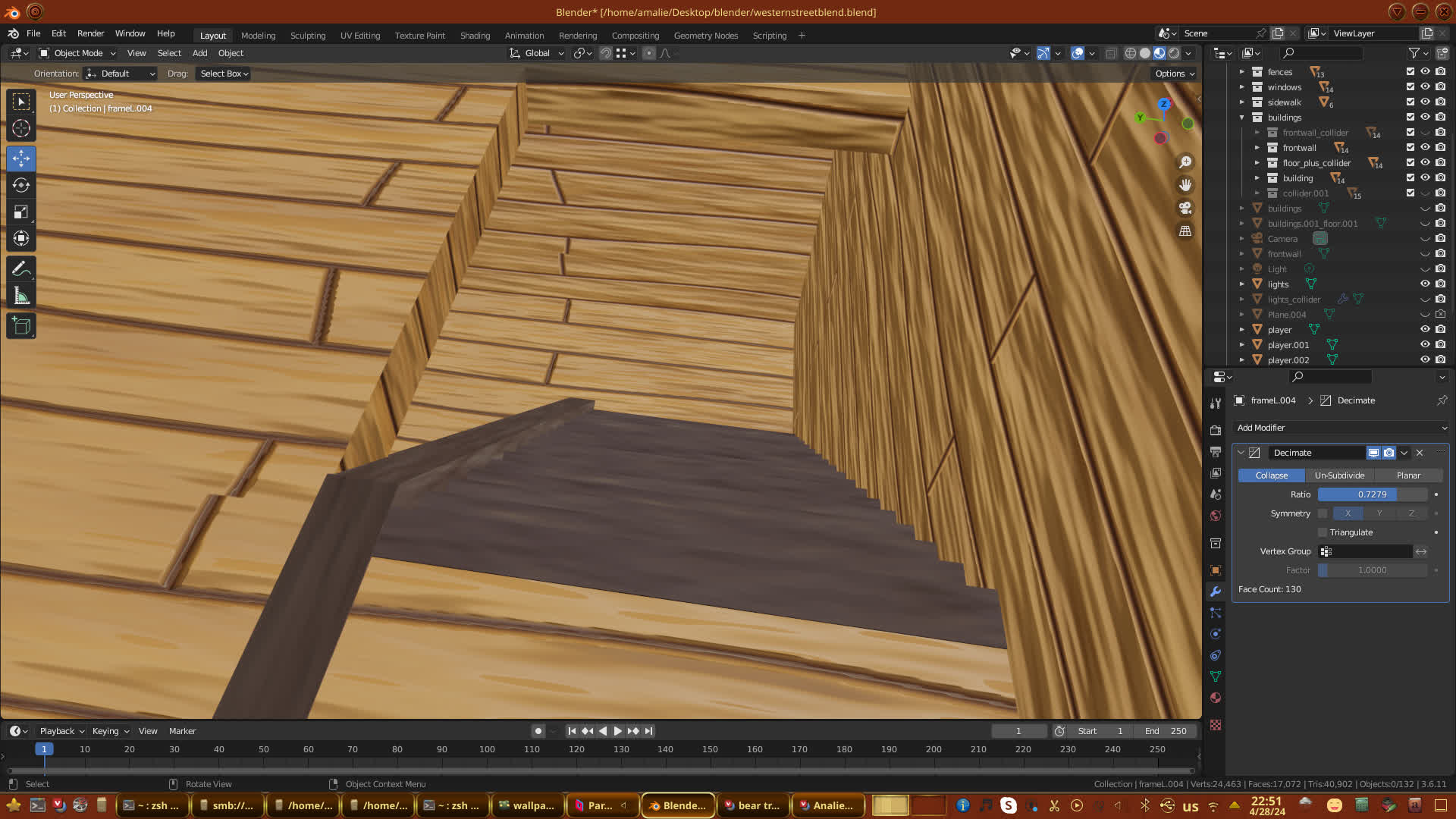Select the Annotate pencil tool
This screenshot has width=1456, height=819.
(21, 268)
